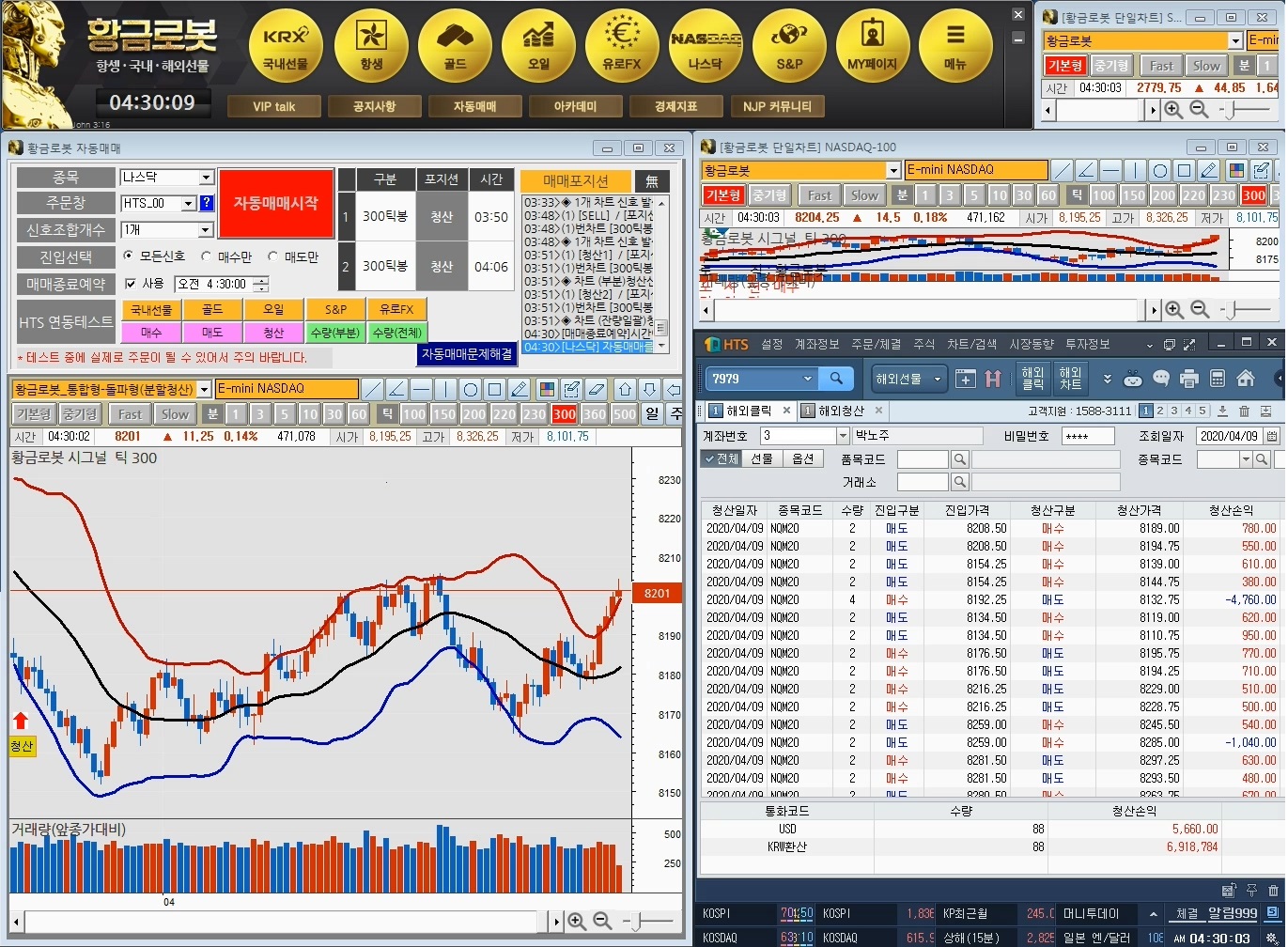
Task: Select eraser tool in main chart toolbar
Action: 596,389
